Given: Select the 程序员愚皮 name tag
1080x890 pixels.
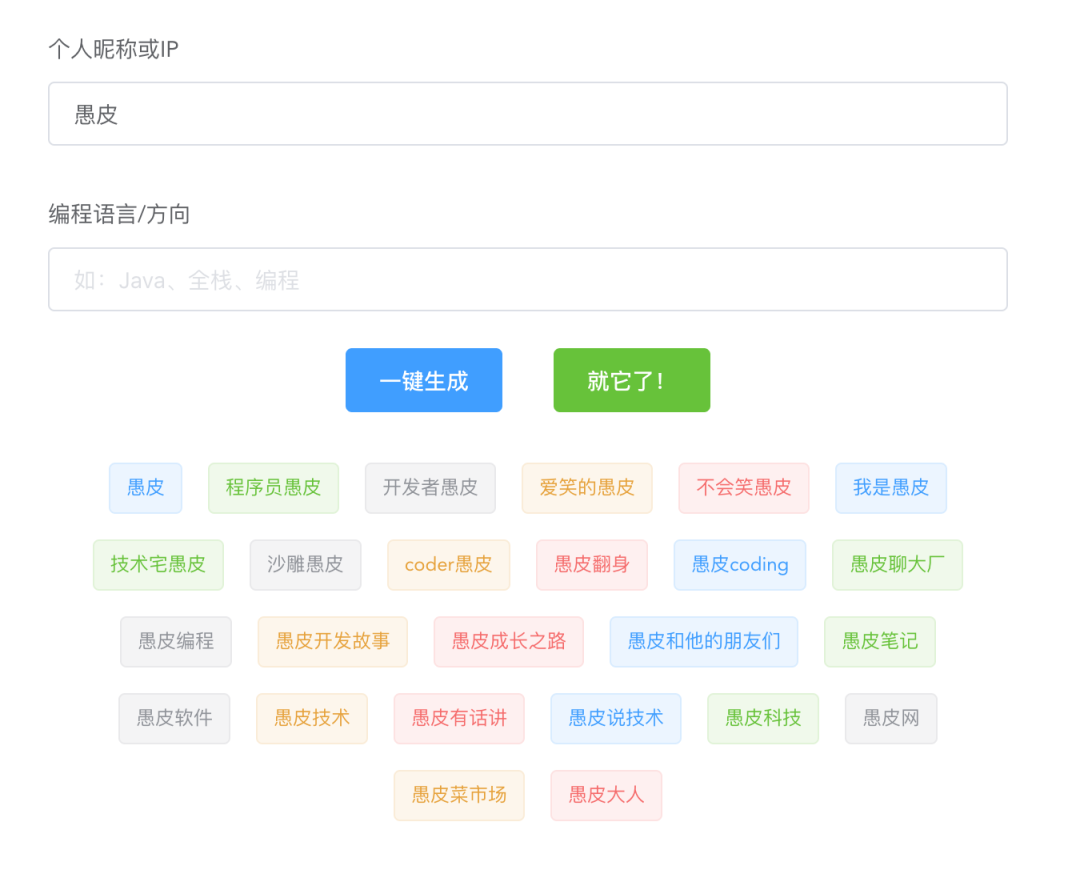Looking at the screenshot, I should pos(273,488).
